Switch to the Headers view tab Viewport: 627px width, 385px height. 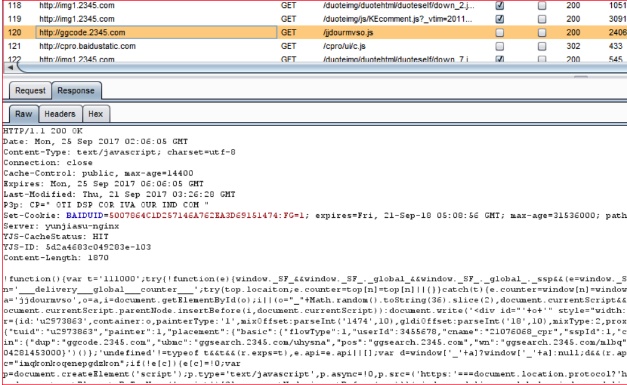click(60, 114)
